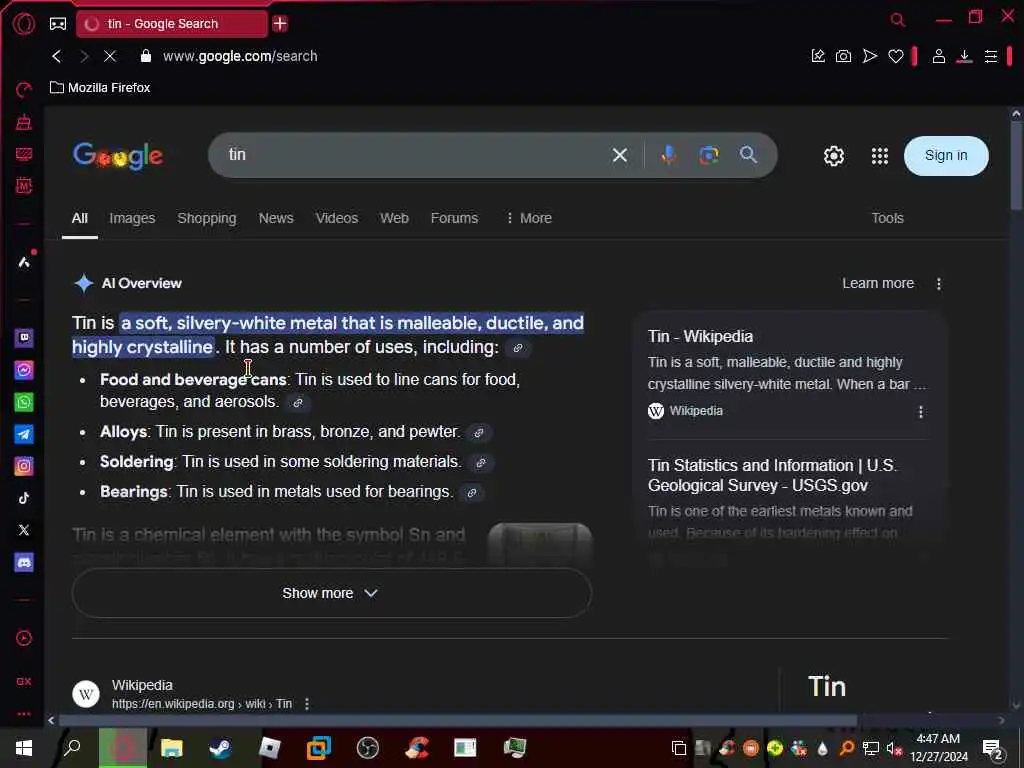The height and width of the screenshot is (768, 1024).
Task: Open WhatsApp in the sidebar
Action: click(24, 402)
